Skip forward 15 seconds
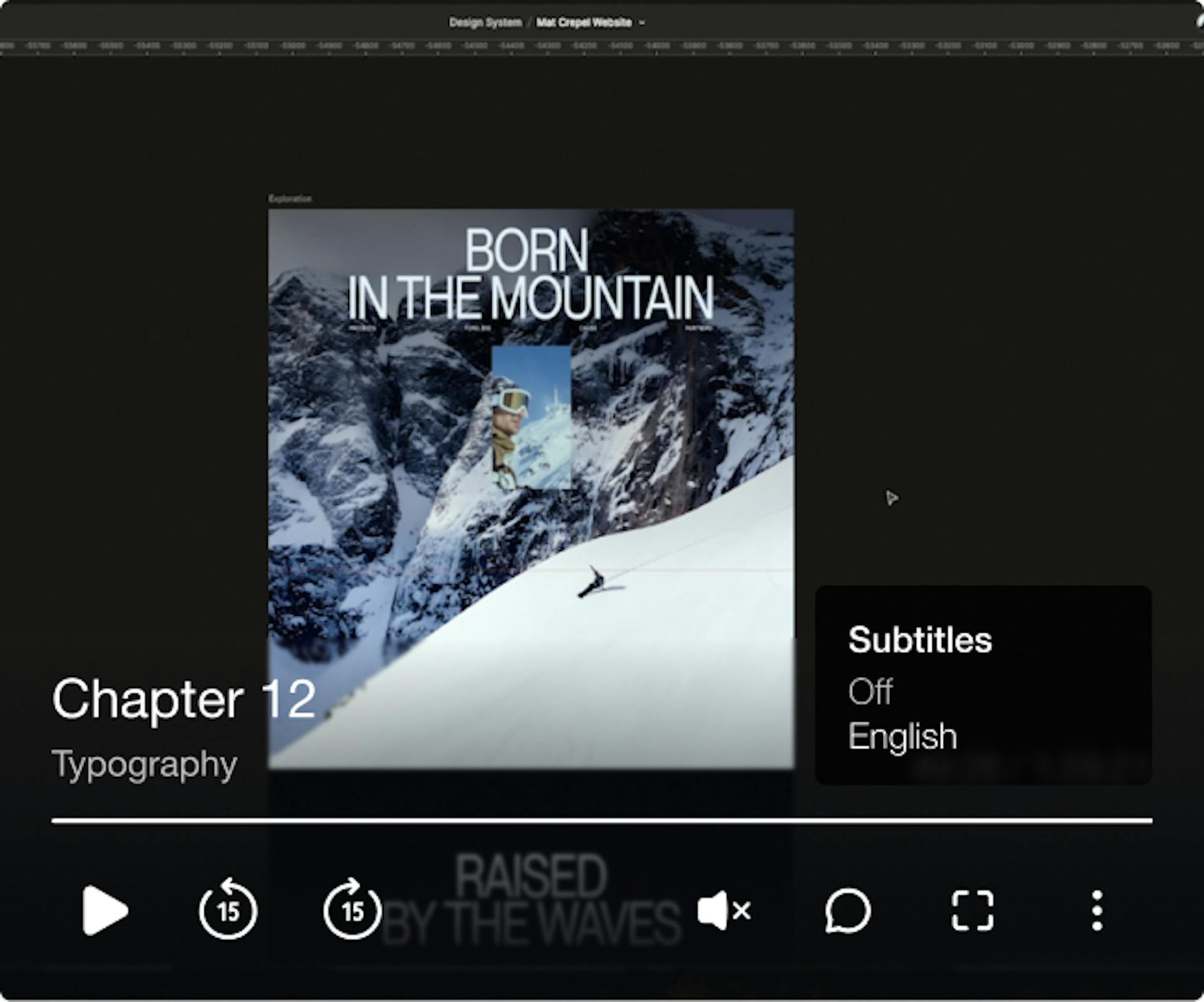Screen dimensions: 1204x1002 [352, 908]
